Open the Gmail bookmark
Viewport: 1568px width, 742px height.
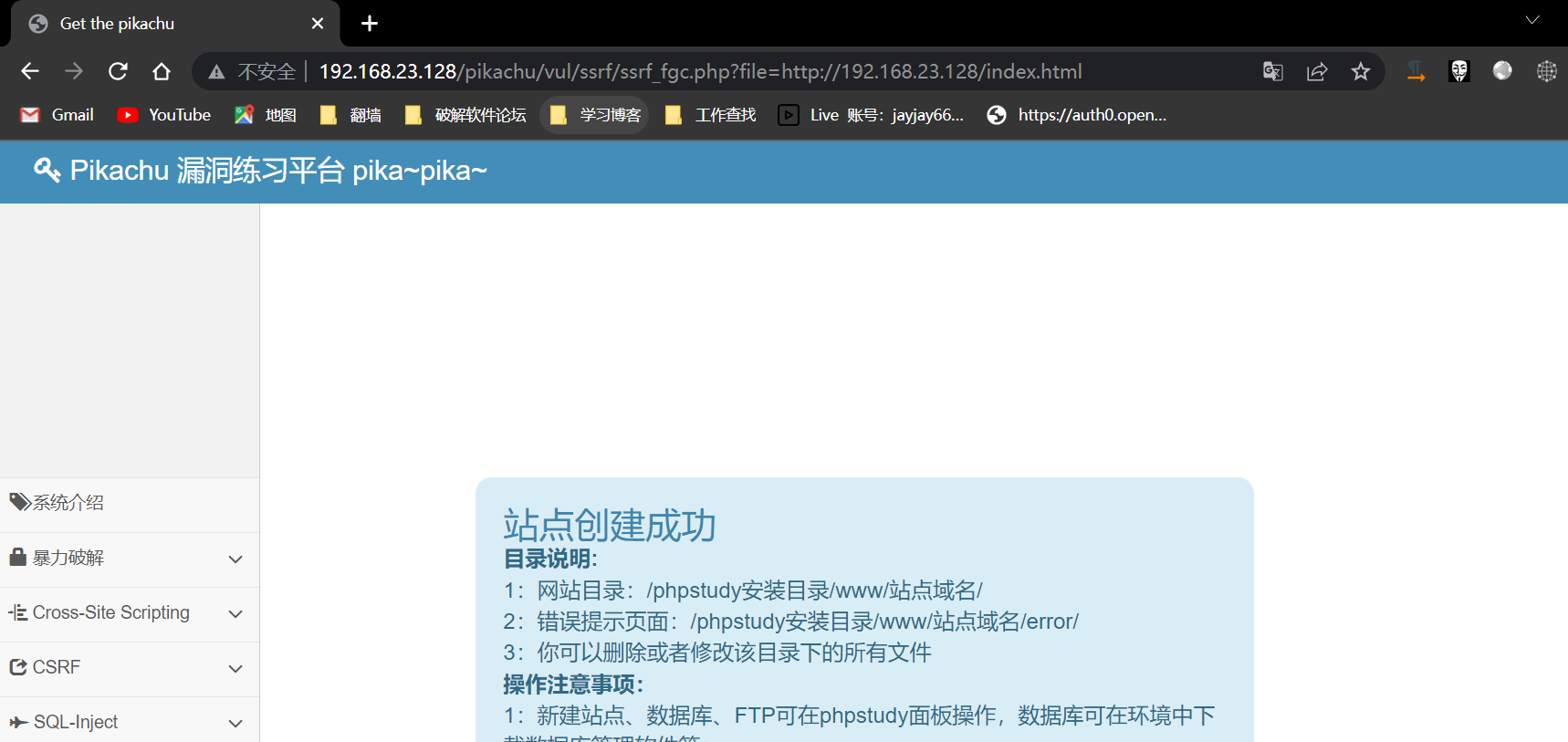coord(57,115)
